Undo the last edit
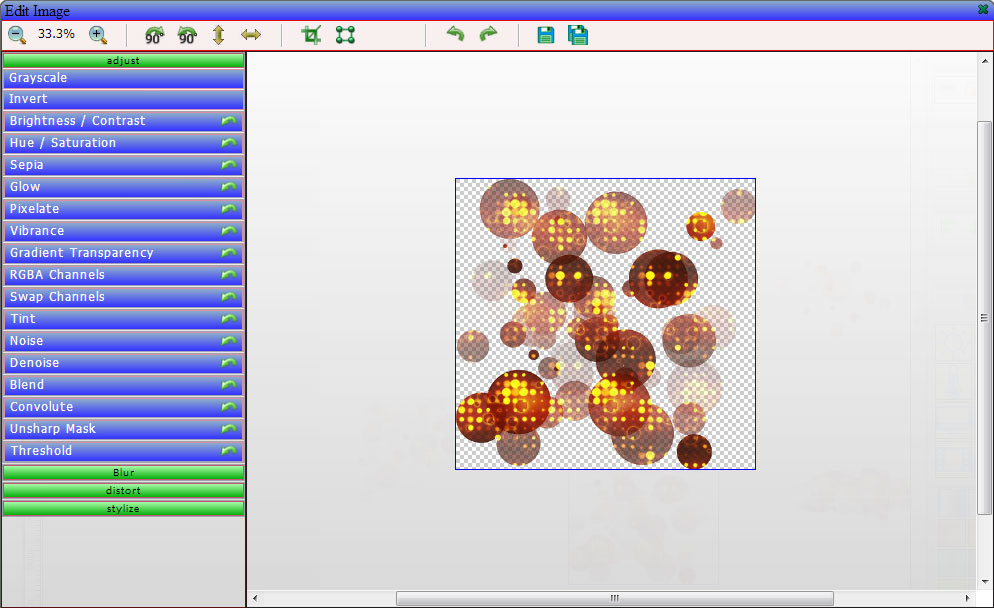 click(x=455, y=35)
